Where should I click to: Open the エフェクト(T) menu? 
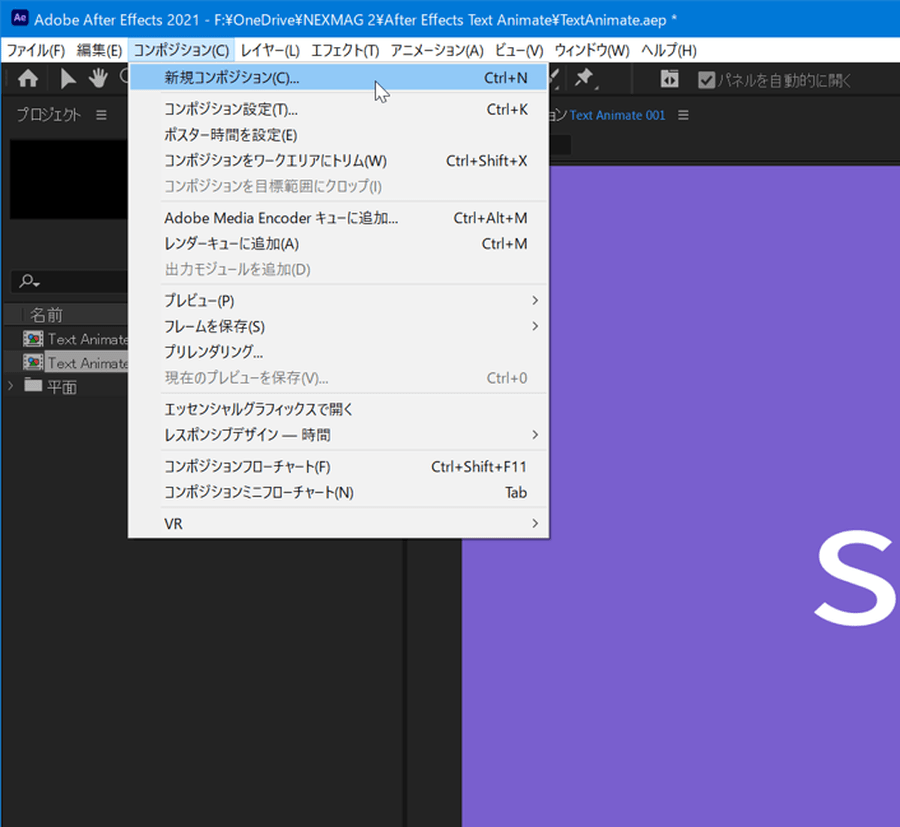point(345,51)
